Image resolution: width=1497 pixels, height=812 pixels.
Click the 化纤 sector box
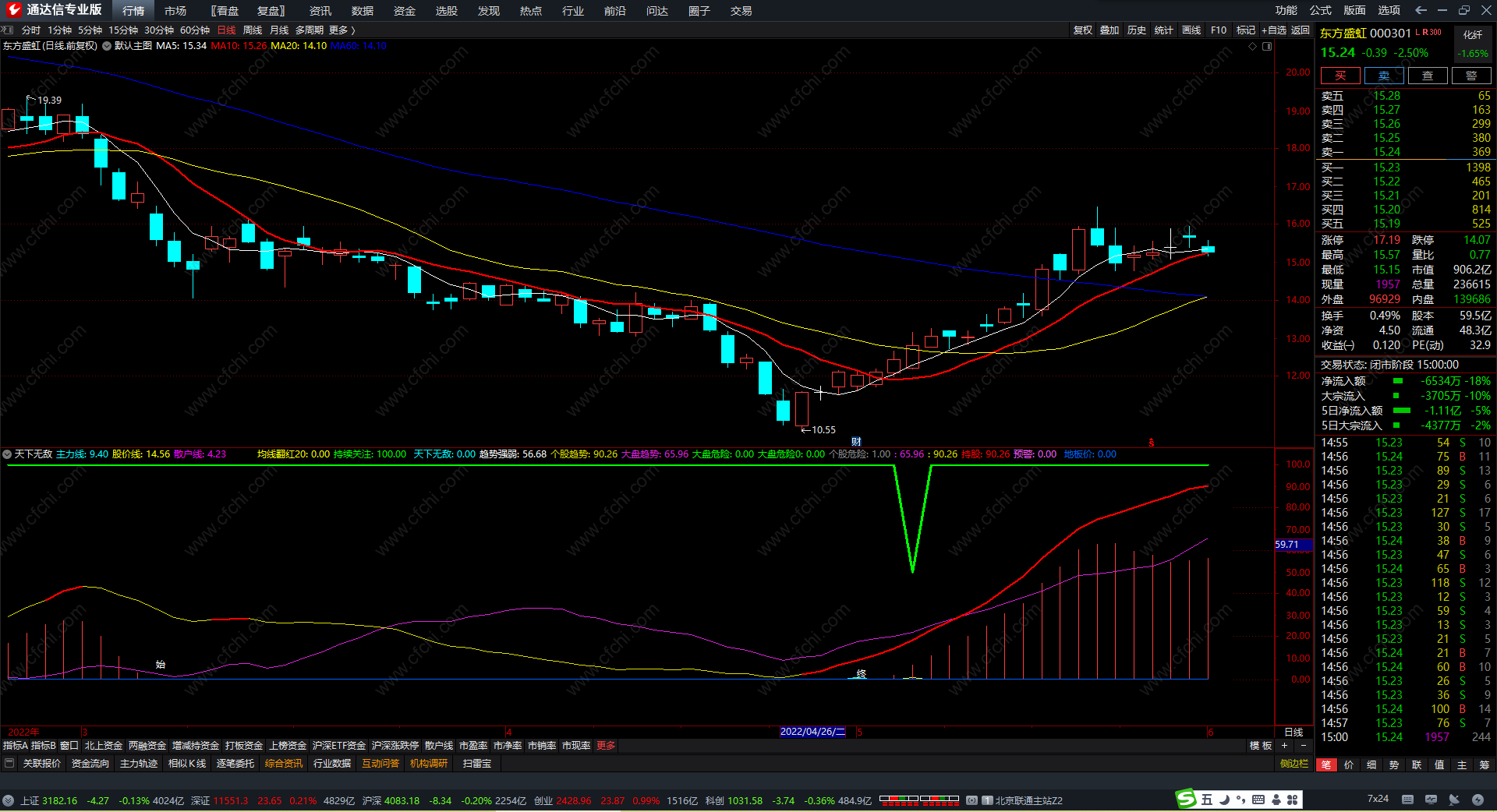[1473, 44]
